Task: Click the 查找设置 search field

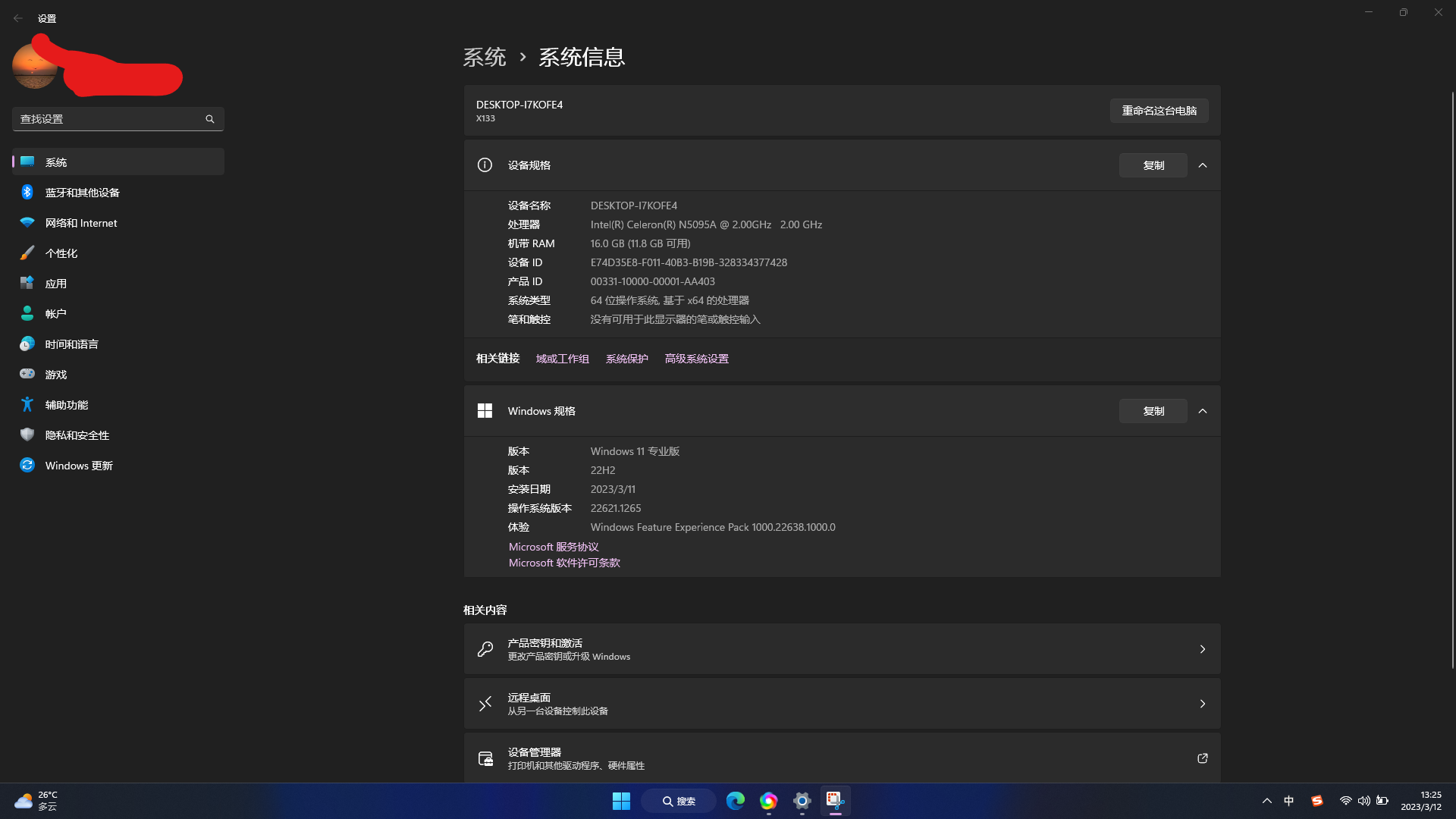Action: pos(118,119)
